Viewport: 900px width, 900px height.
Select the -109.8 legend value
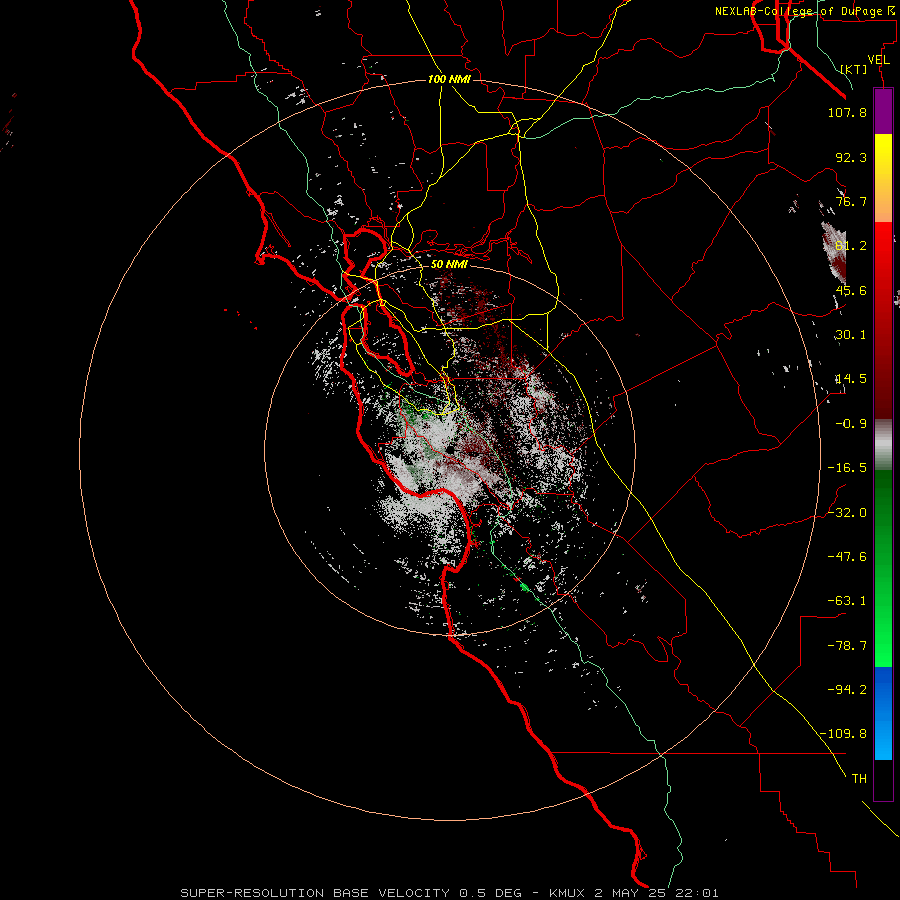843,734
